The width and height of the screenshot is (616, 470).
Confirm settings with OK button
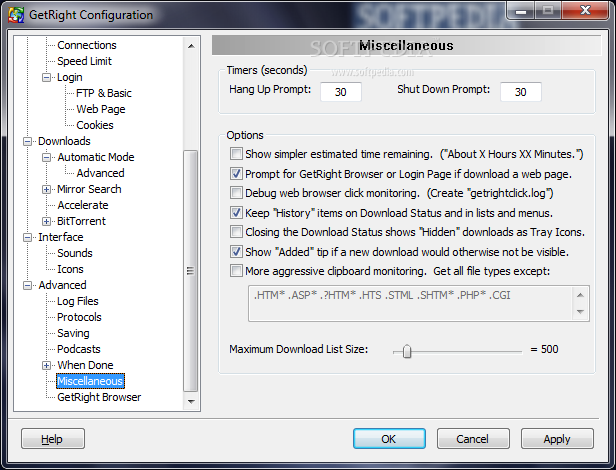389,439
